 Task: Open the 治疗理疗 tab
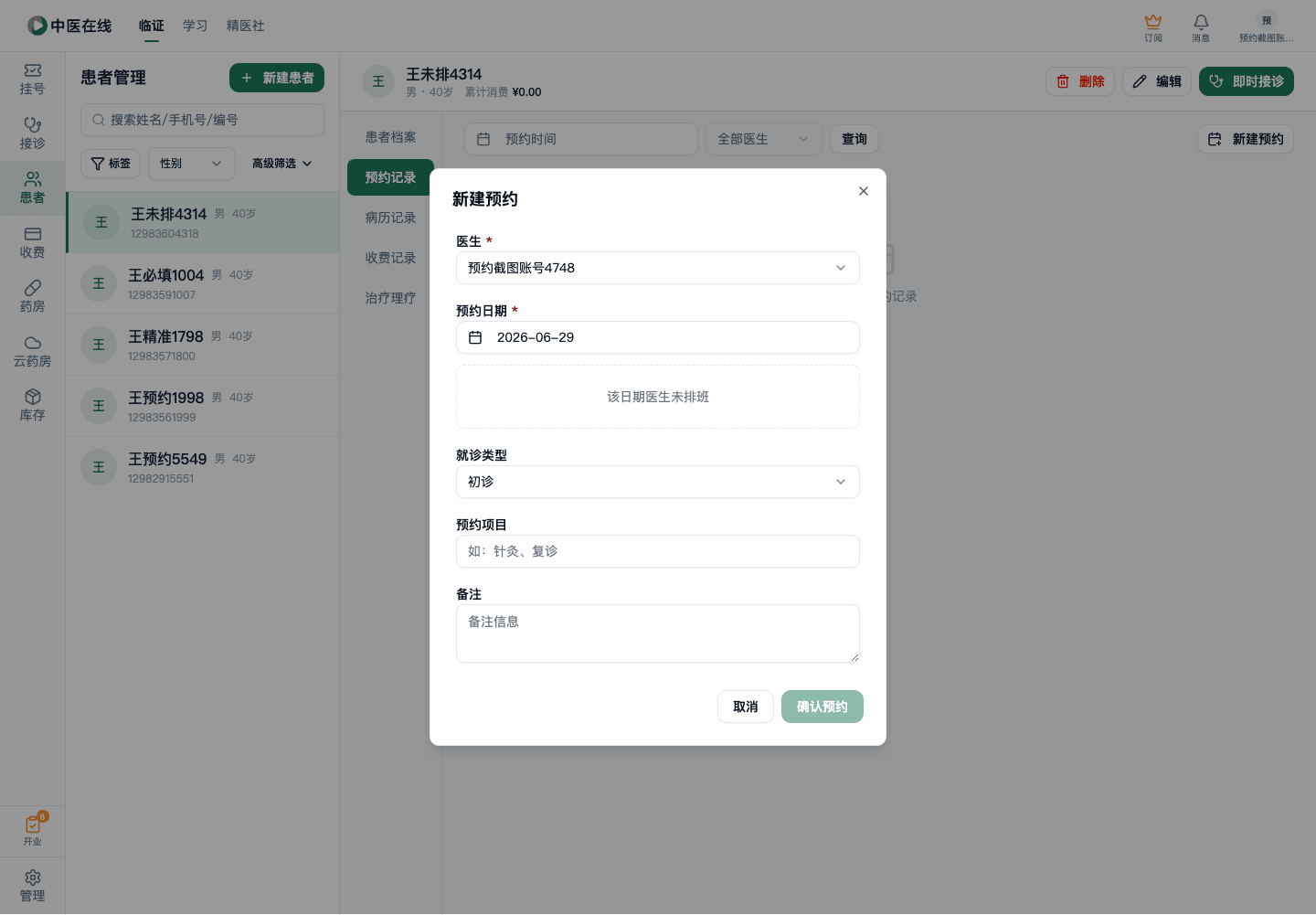(391, 298)
